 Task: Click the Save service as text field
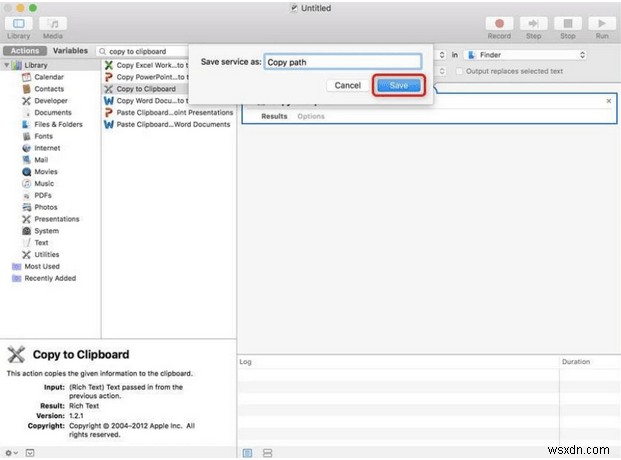[343, 62]
